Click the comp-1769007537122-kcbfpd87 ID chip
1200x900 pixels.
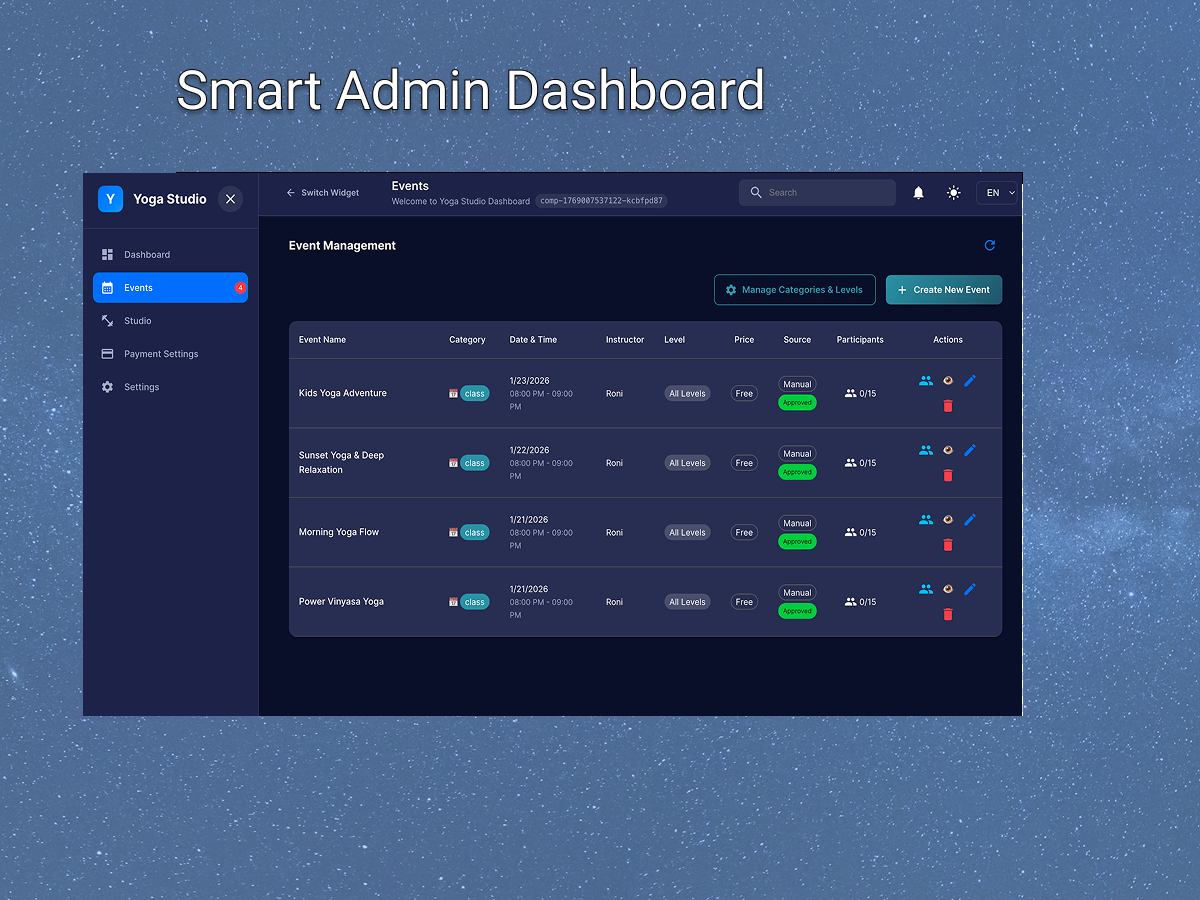[x=601, y=201]
